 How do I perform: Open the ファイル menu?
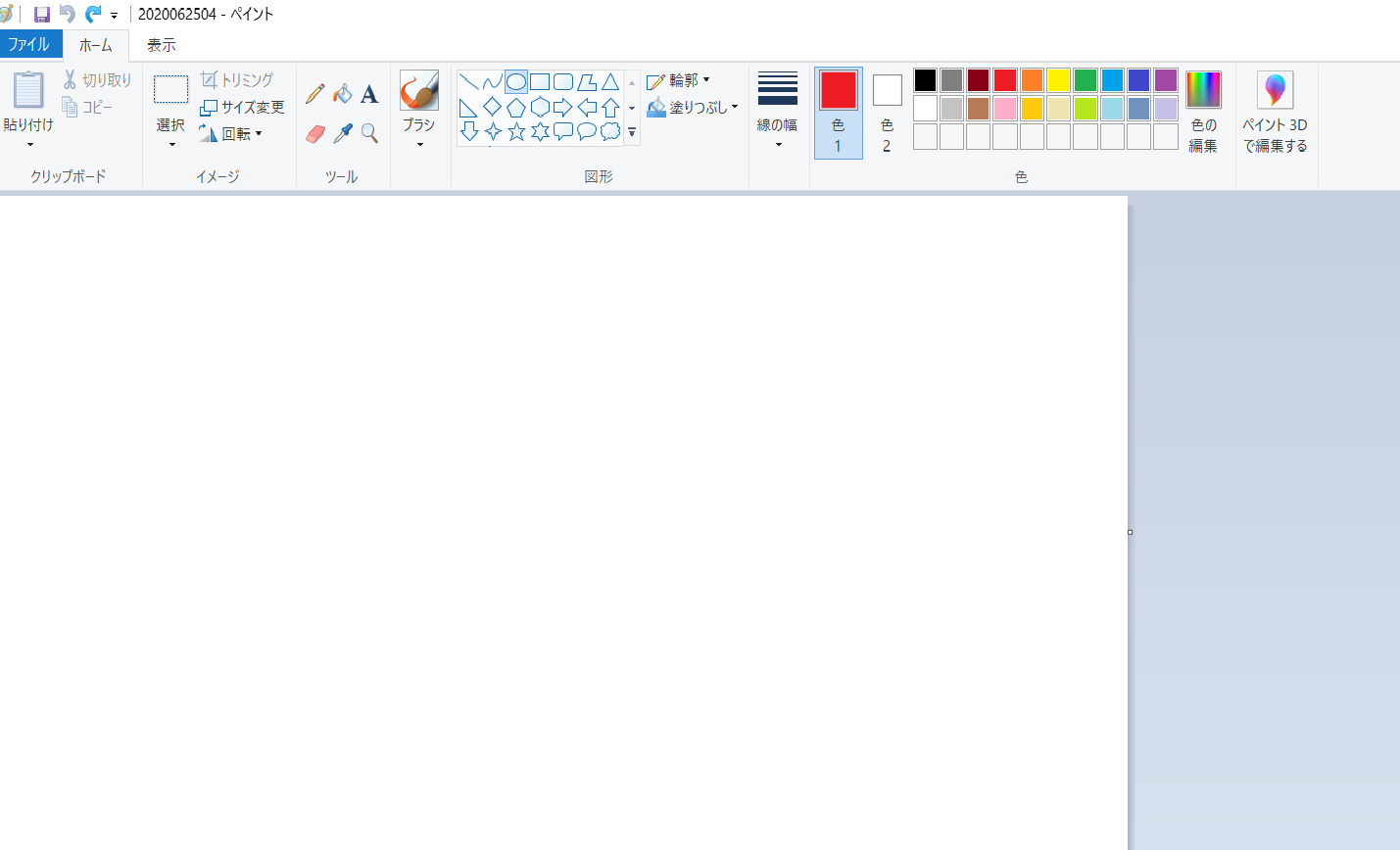click(x=29, y=44)
